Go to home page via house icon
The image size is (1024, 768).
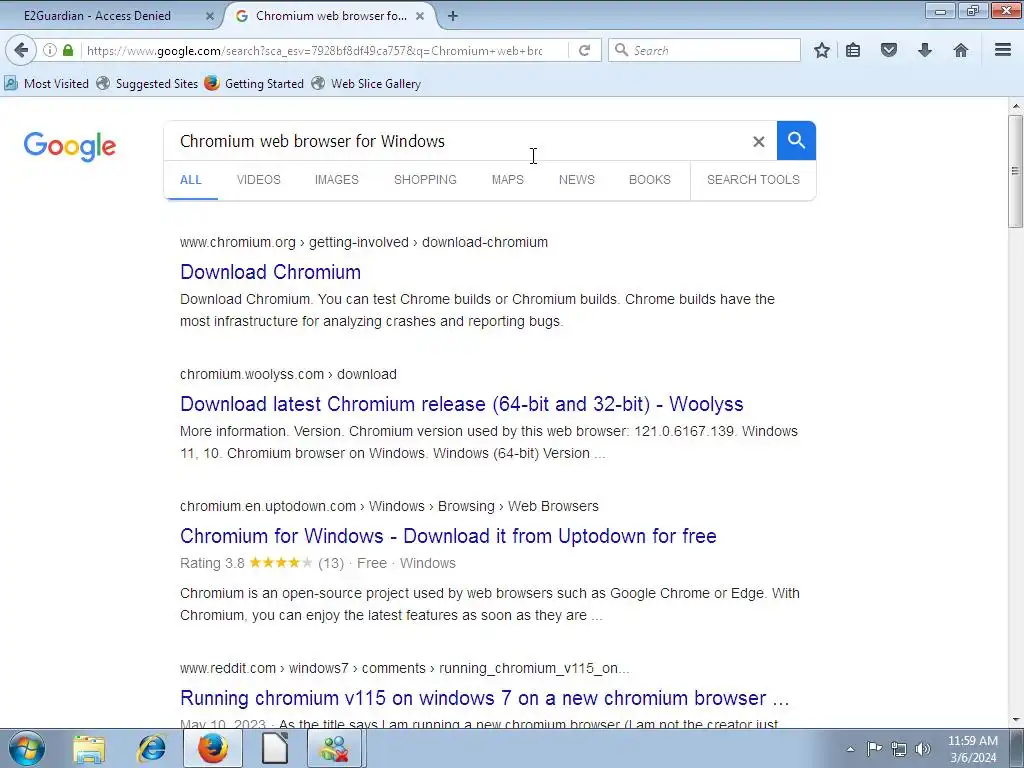coord(961,50)
